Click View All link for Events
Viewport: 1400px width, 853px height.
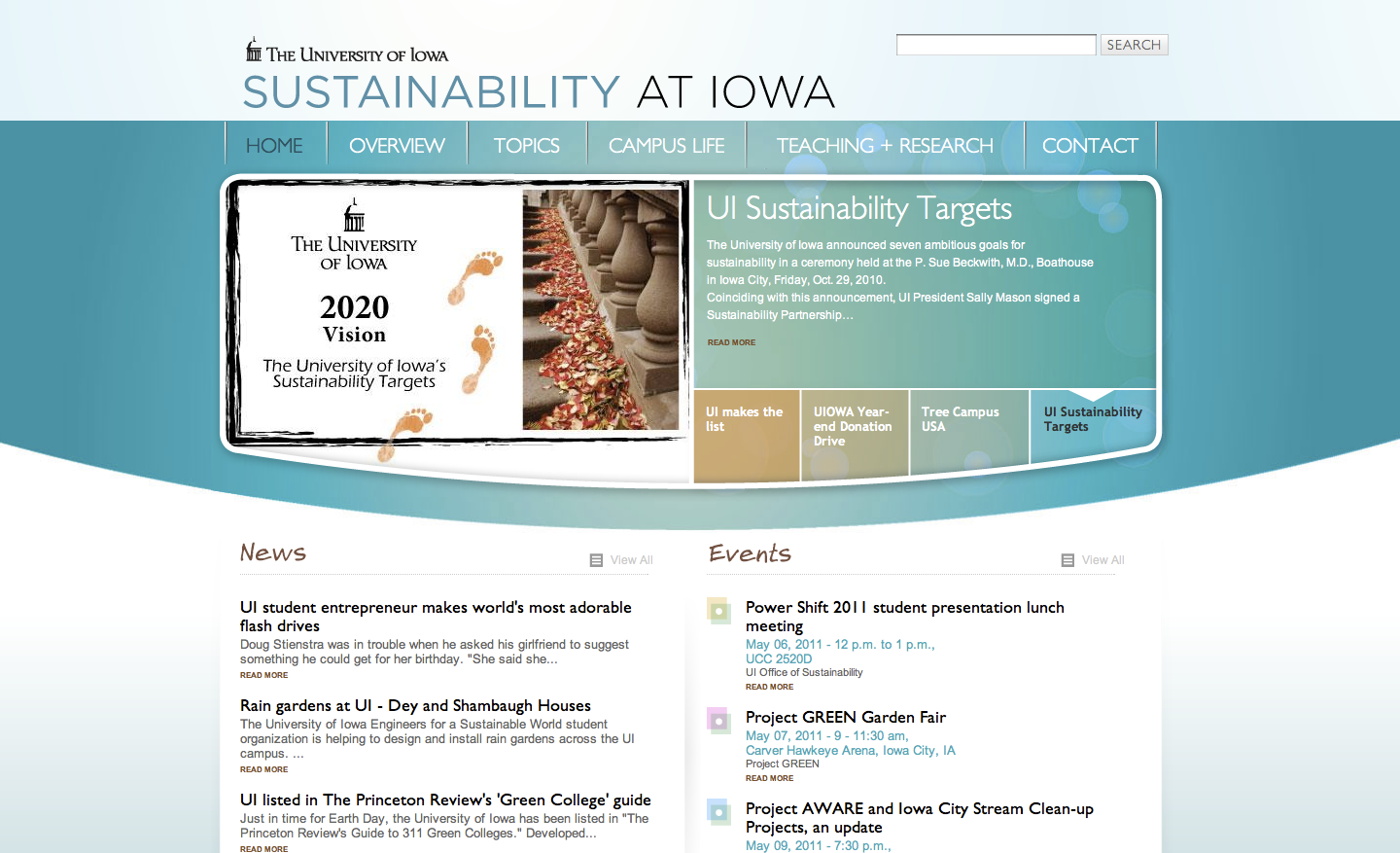click(1102, 560)
